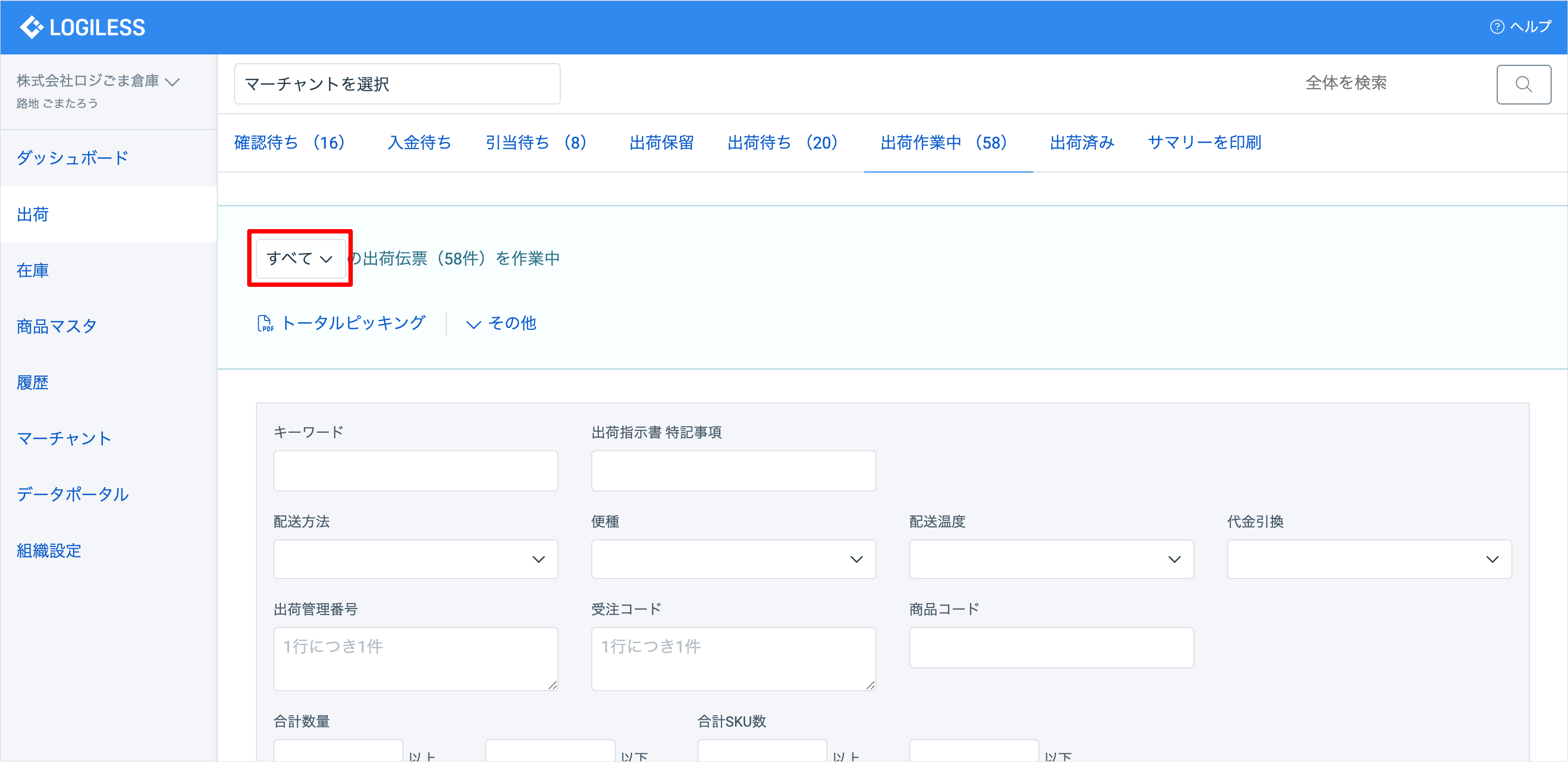Click the LOGILESS logo icon

[x=32, y=27]
